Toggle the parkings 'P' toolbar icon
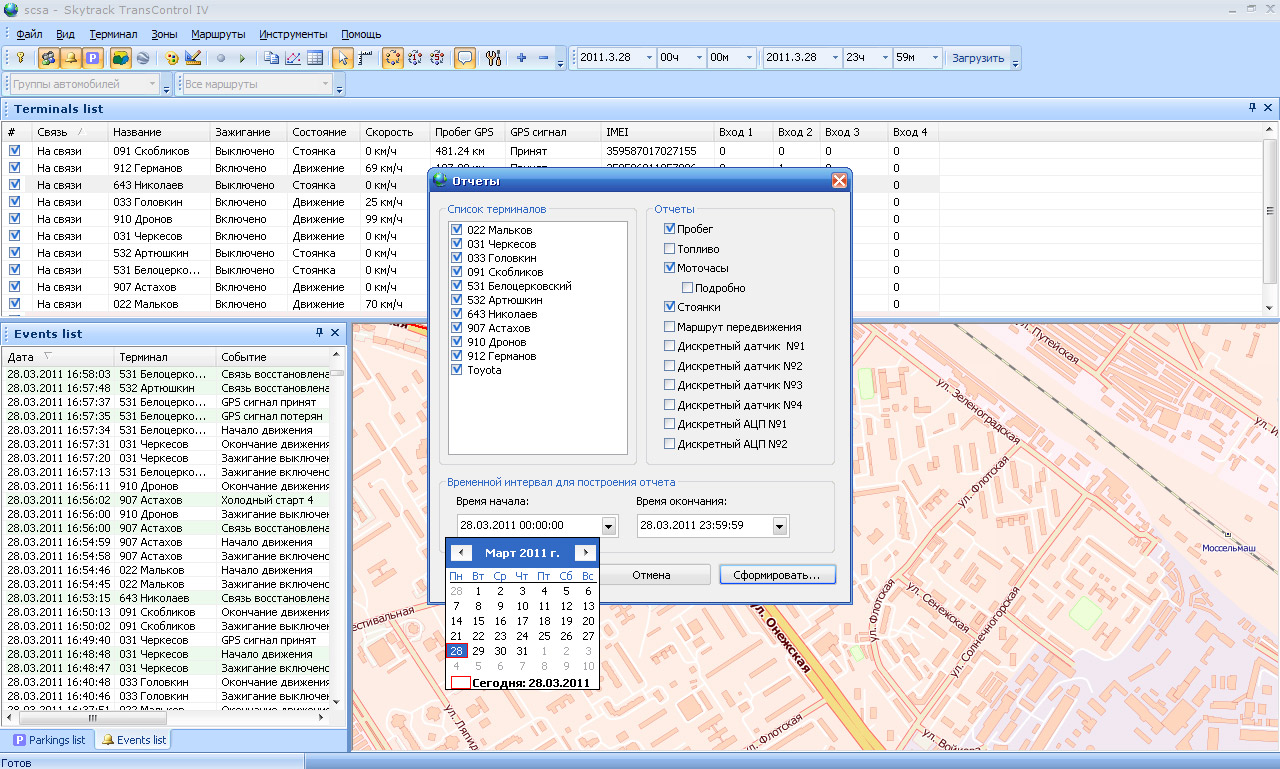This screenshot has height=769, width=1280. [92, 58]
